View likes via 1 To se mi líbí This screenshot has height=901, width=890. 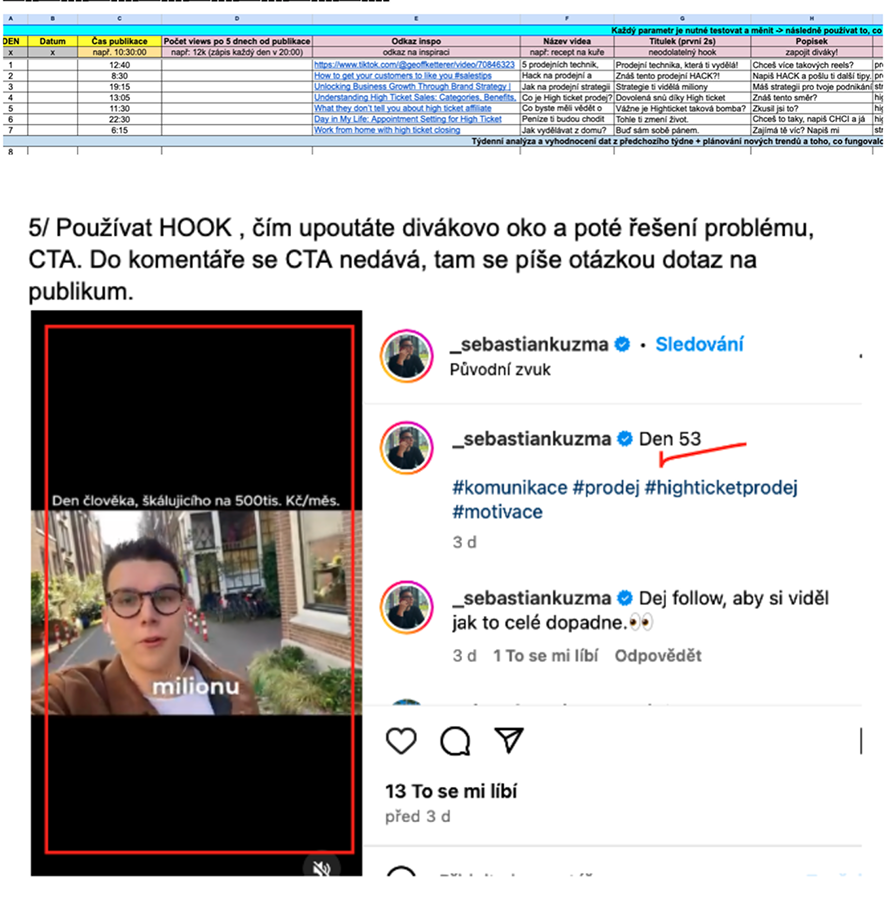pos(545,656)
